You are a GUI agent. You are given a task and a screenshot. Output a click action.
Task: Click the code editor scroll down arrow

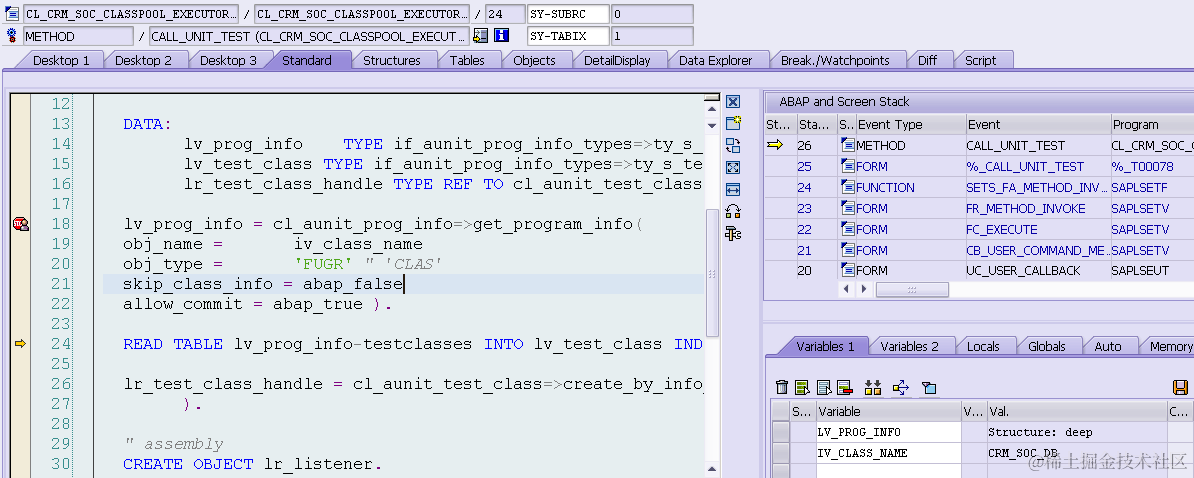click(x=712, y=126)
